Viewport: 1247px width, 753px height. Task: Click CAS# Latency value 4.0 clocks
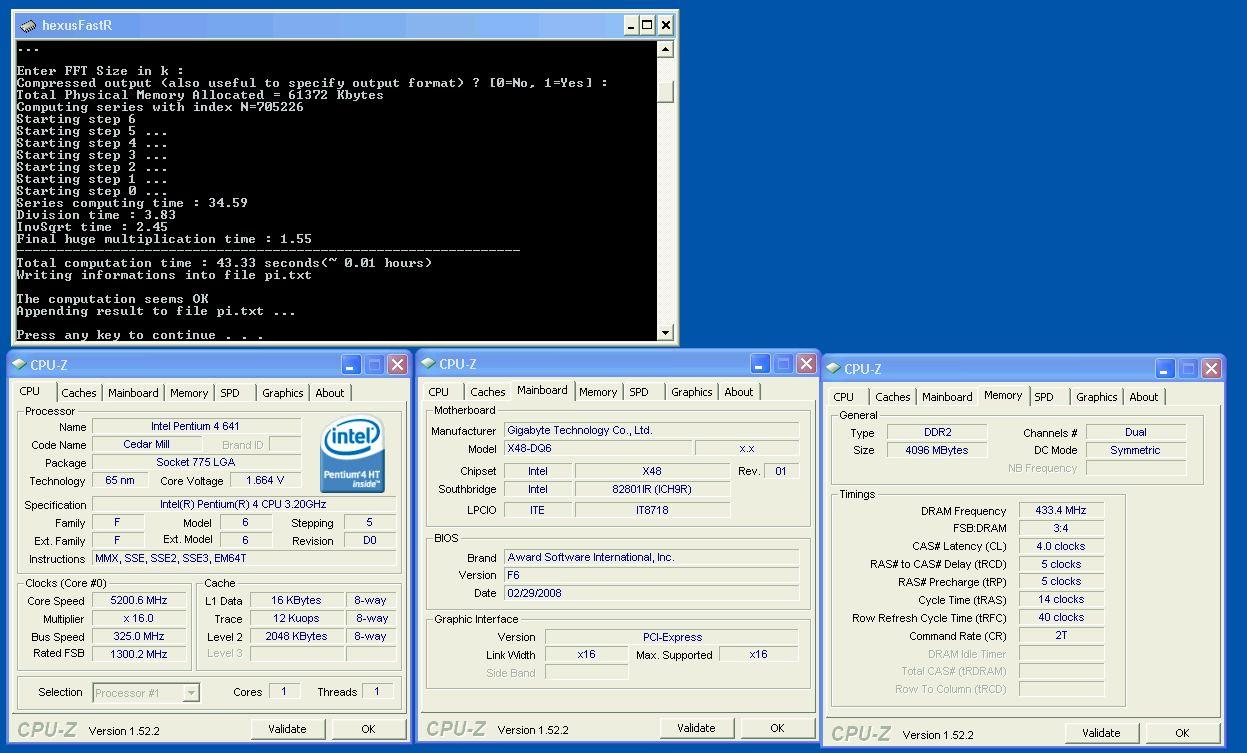[1061, 546]
